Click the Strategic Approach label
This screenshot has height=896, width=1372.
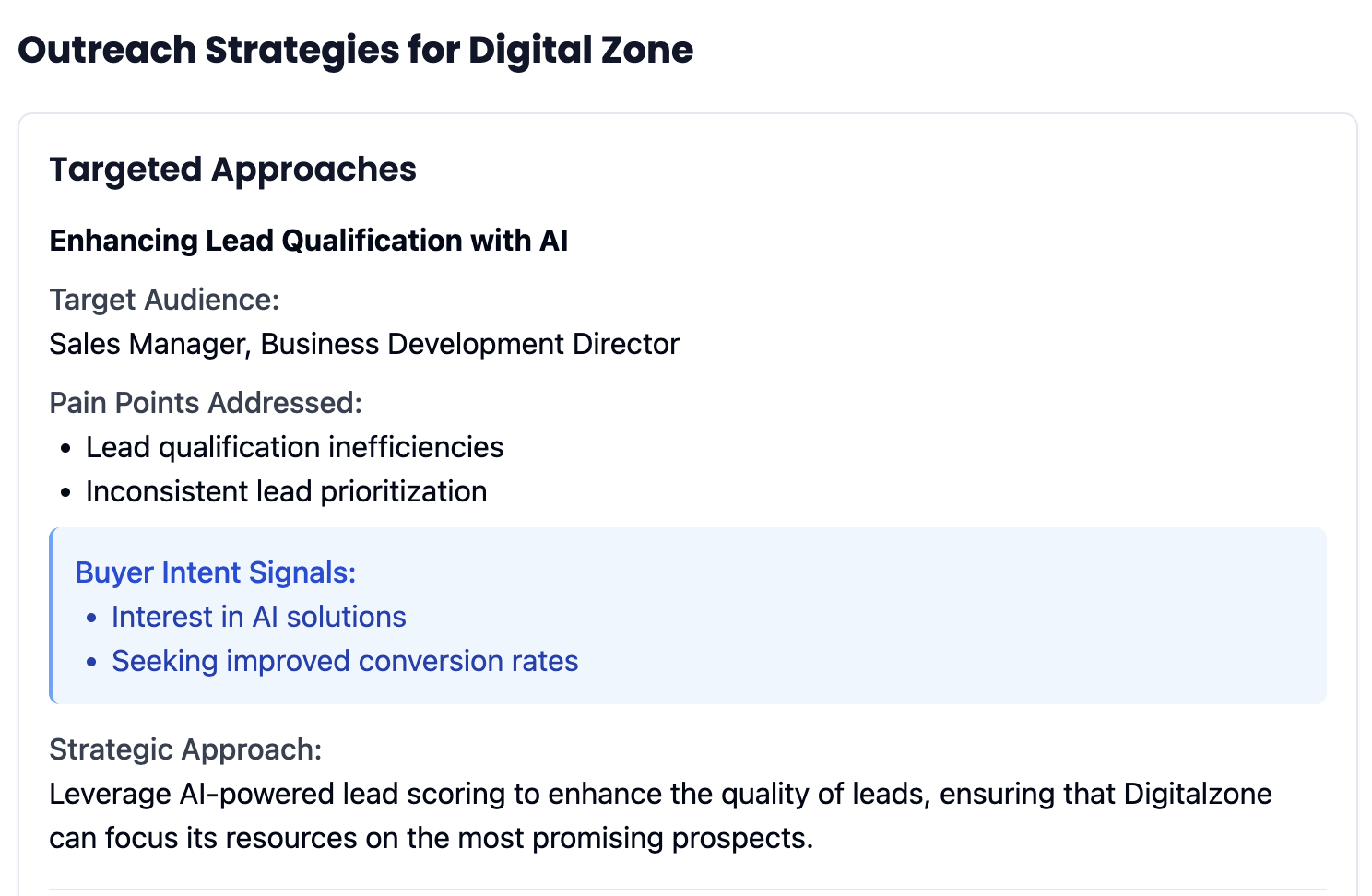click(x=185, y=749)
